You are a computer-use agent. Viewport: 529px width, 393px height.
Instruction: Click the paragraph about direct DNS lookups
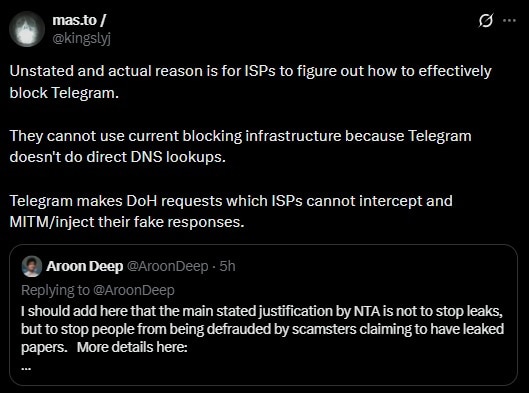pos(240,146)
